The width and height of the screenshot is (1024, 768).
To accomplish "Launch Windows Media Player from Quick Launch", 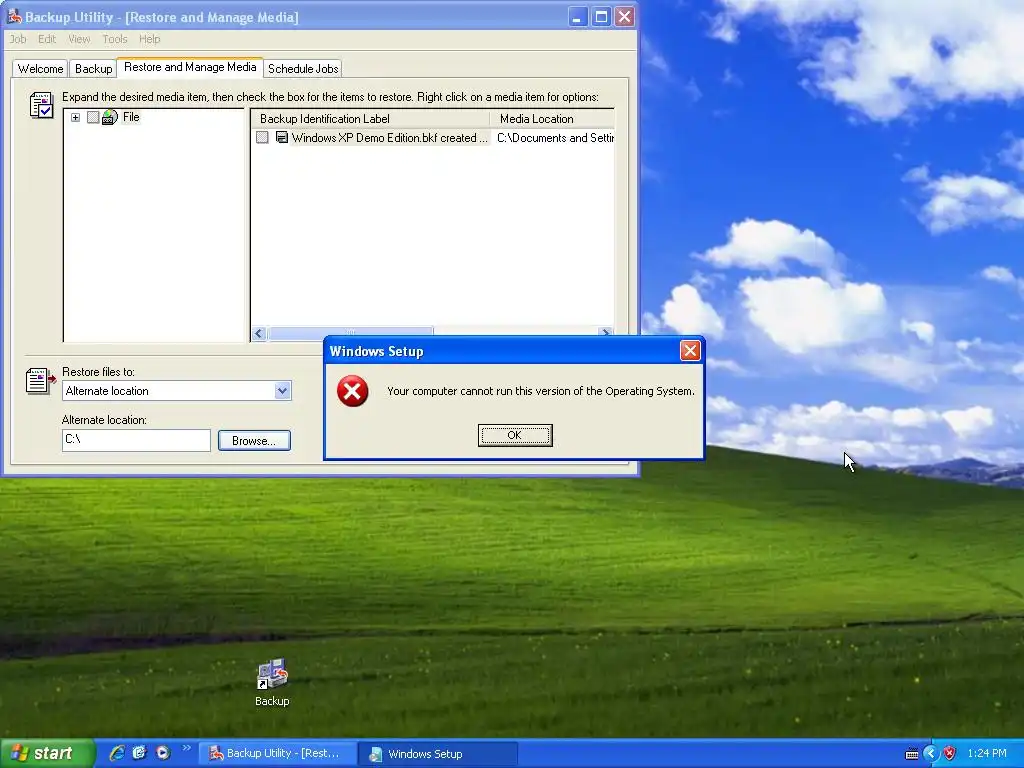I will [x=163, y=753].
